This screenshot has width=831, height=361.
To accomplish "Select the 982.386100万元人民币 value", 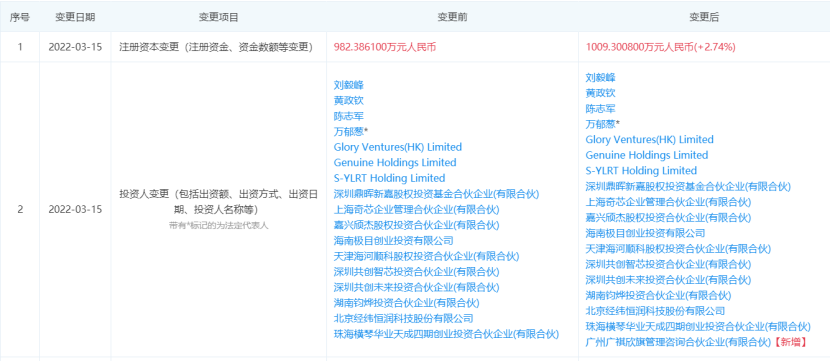I will click(x=385, y=47).
